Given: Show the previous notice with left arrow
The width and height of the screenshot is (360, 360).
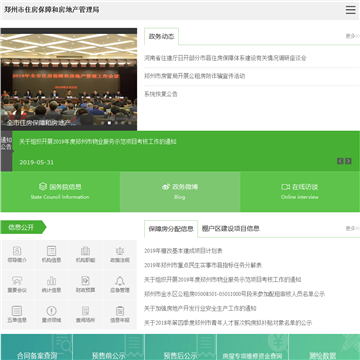Looking at the screenshot, I should [x=340, y=161].
